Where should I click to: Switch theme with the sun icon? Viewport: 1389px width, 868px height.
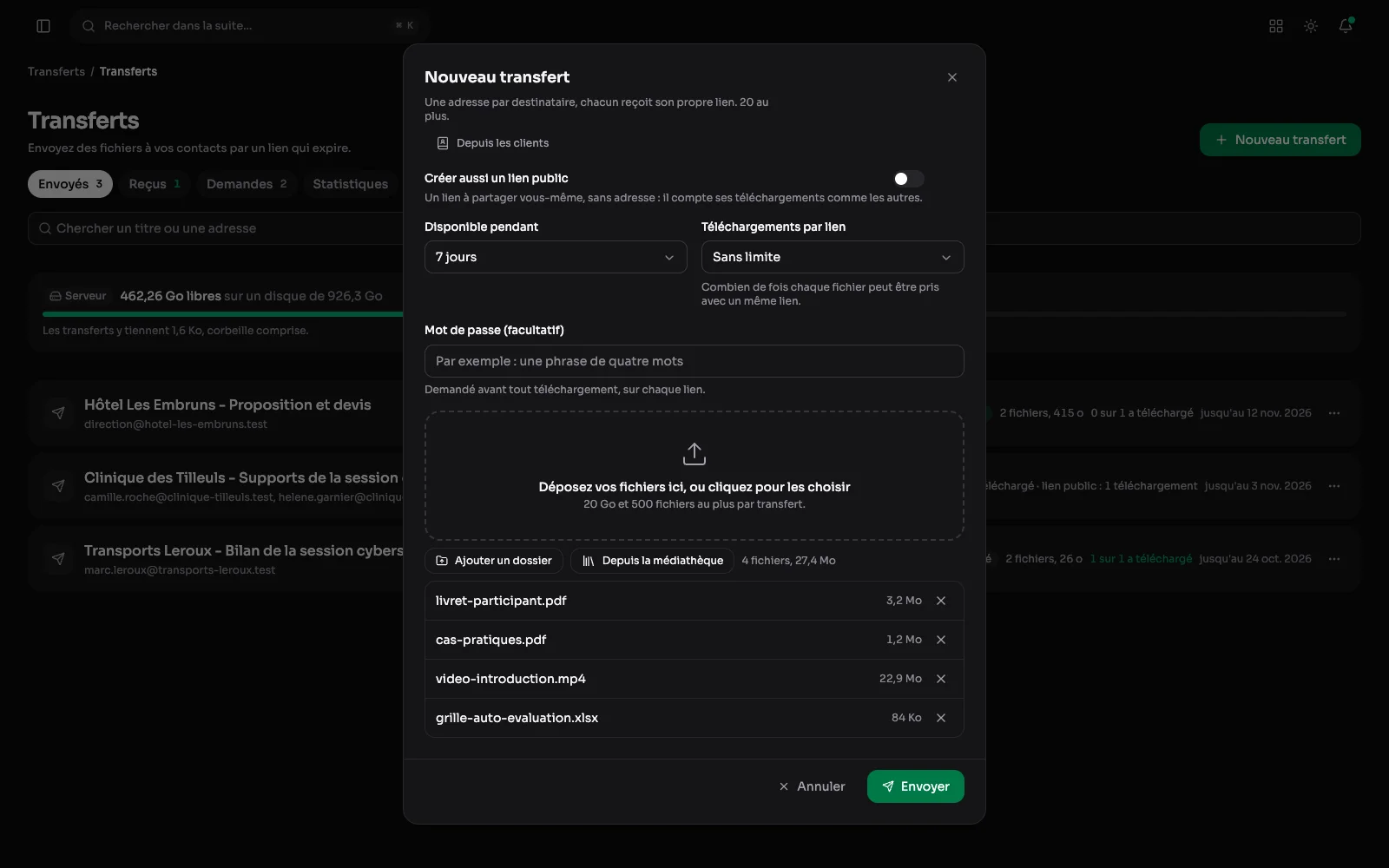[x=1311, y=26]
